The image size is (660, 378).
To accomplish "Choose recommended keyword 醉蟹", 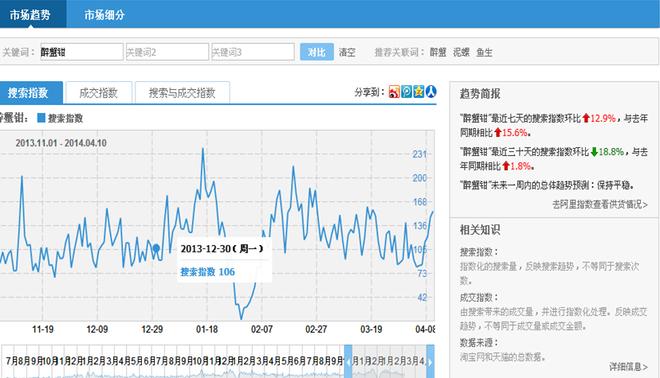I will [x=438, y=52].
